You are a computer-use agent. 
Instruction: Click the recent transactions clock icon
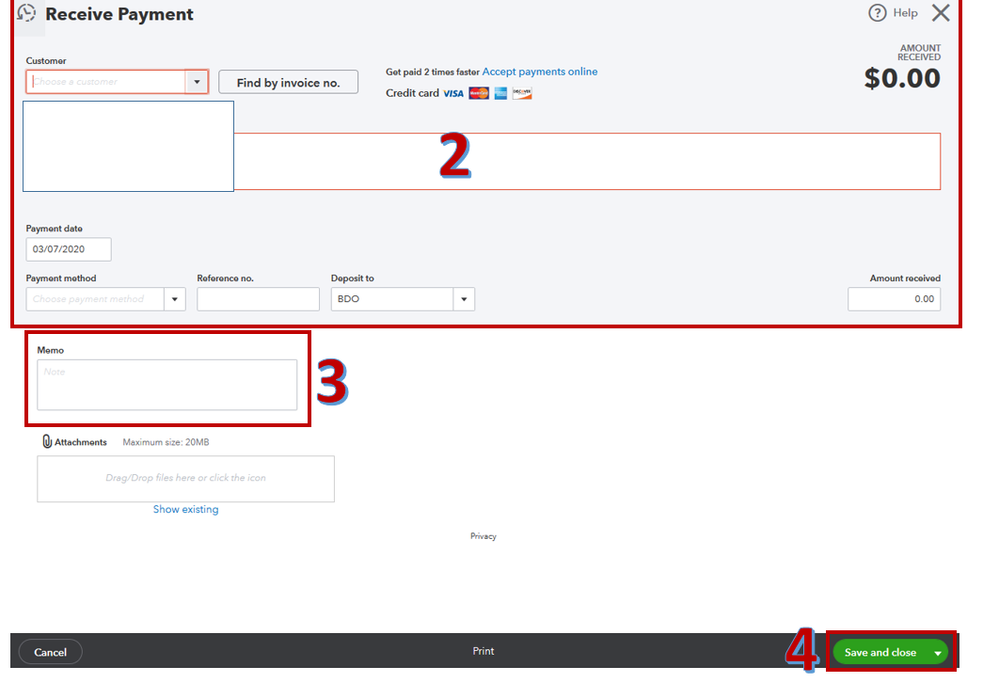(x=26, y=13)
